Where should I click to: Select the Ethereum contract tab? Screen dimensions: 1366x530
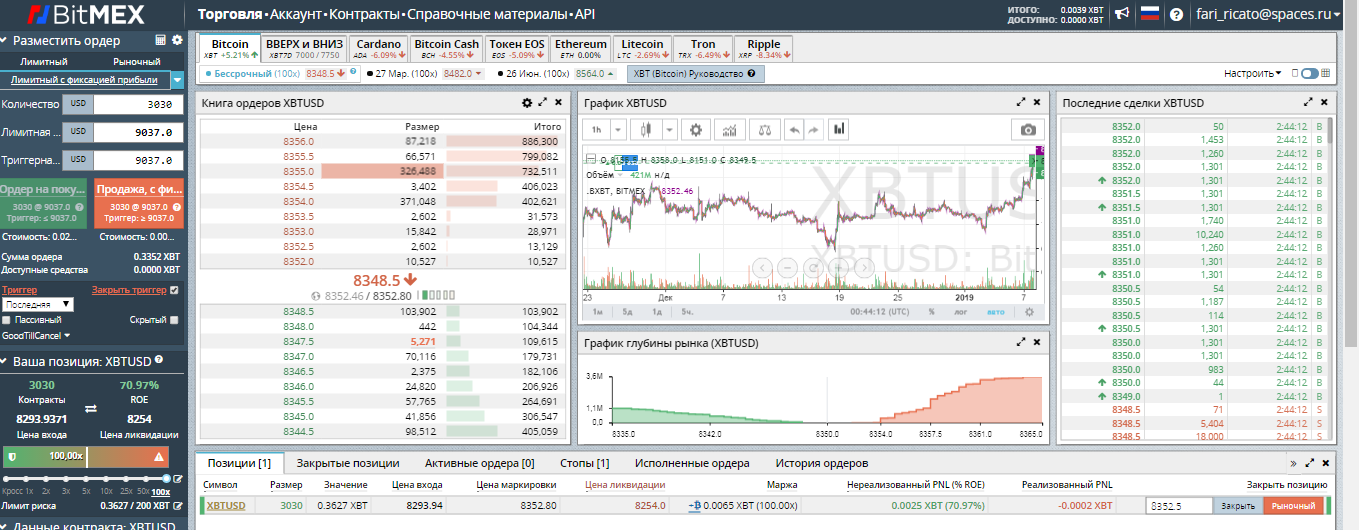[580, 49]
